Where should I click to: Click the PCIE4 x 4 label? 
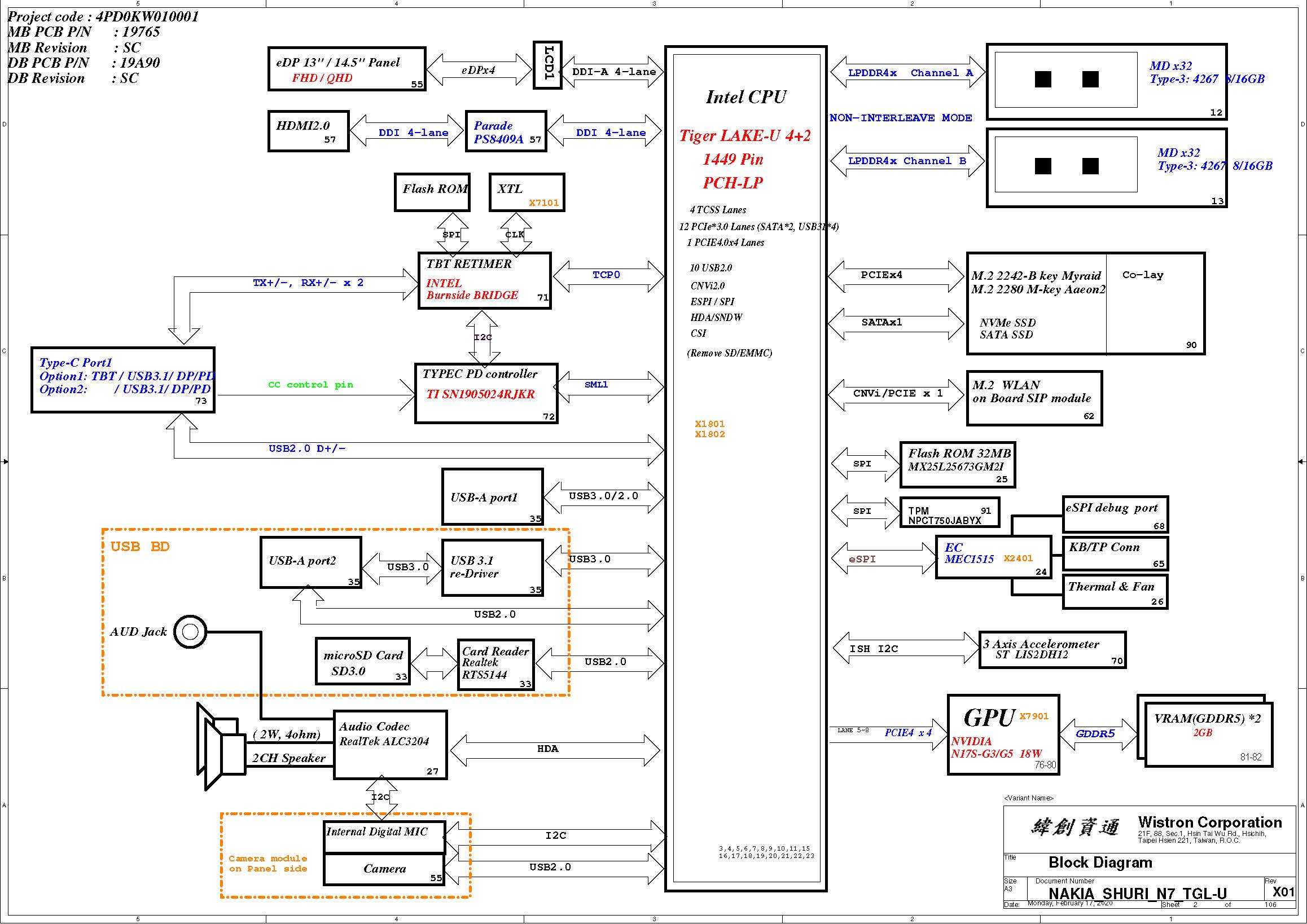coord(908,733)
